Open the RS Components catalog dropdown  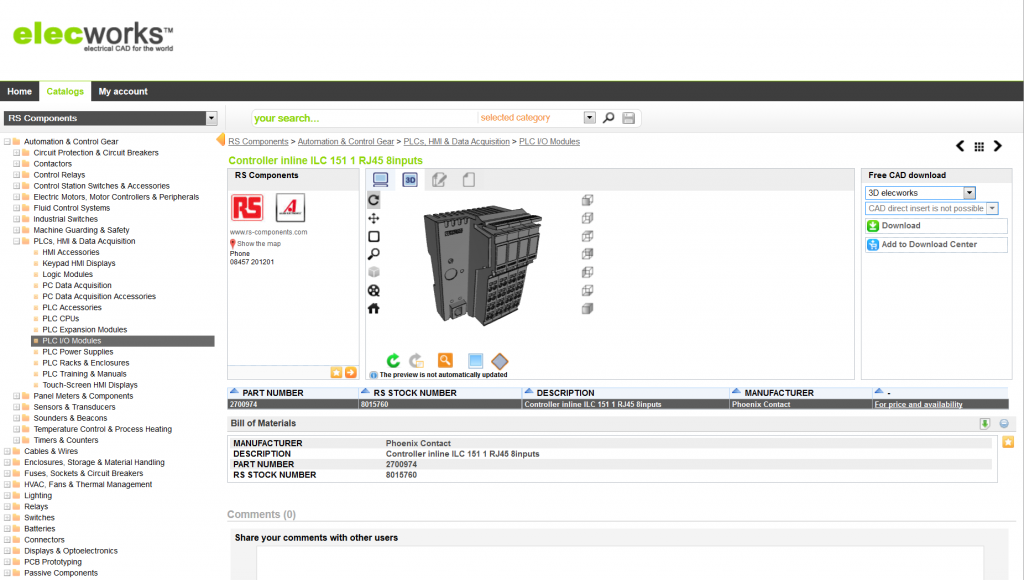click(x=211, y=118)
